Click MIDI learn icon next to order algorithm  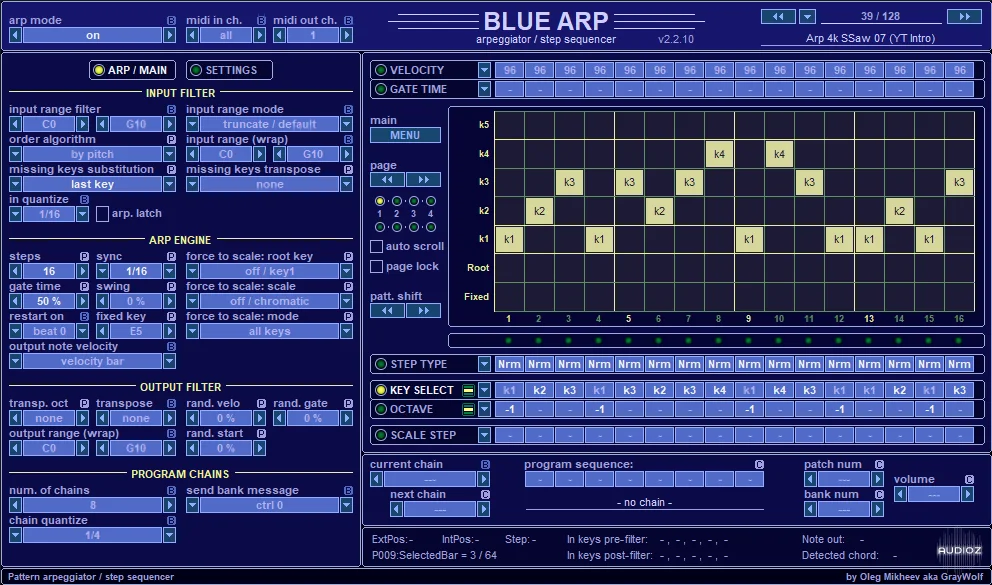tap(171, 139)
